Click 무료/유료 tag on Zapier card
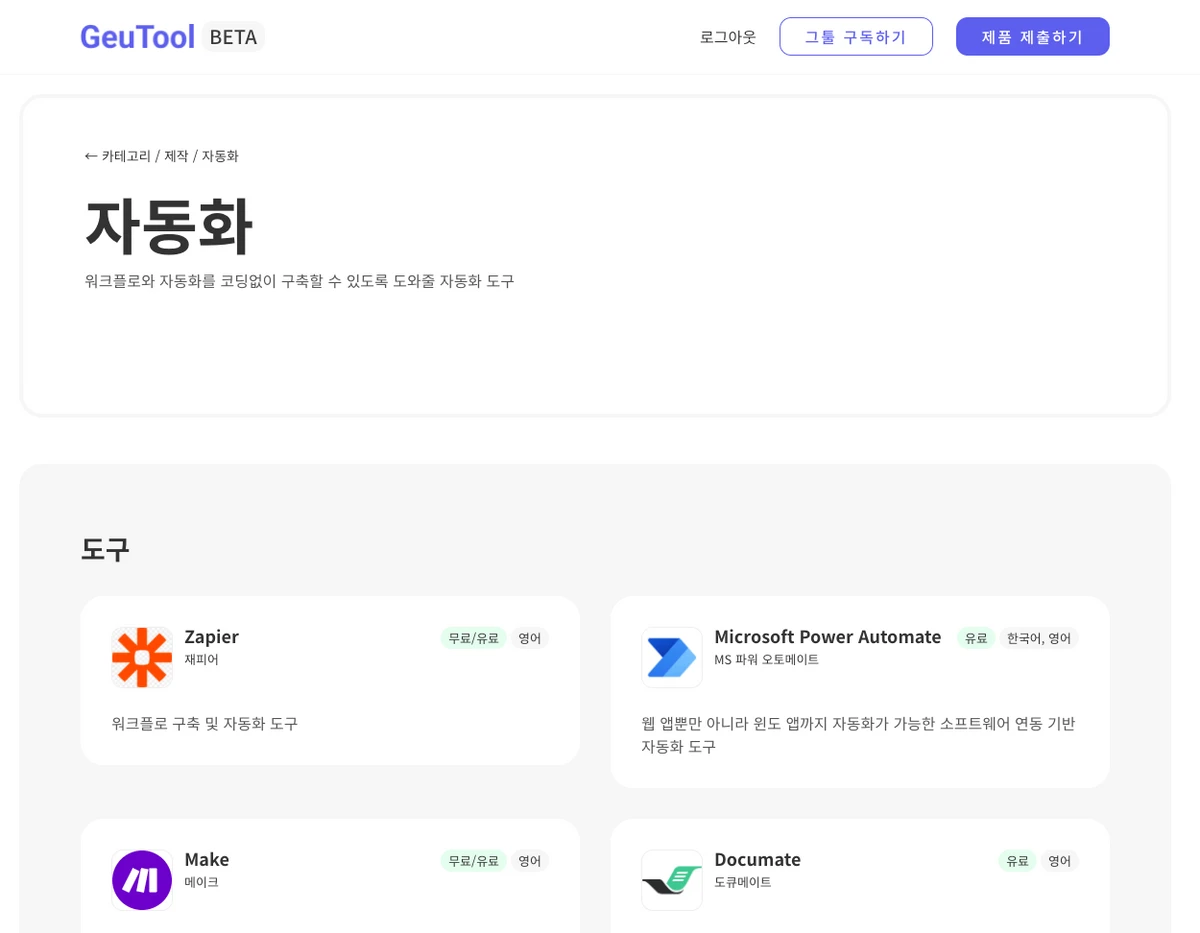Image resolution: width=1200 pixels, height=933 pixels. (x=473, y=638)
